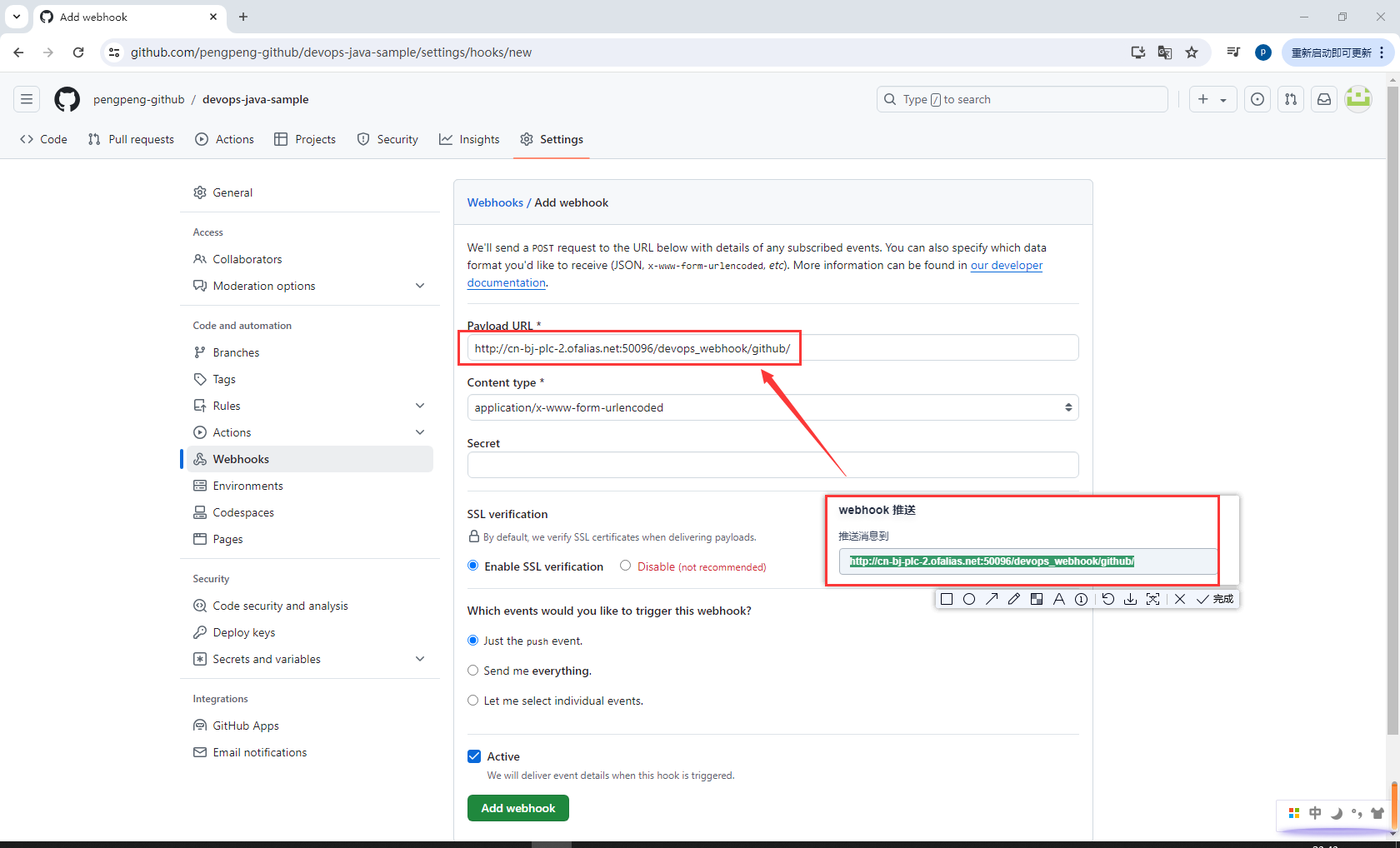Select Disable SSL verification radio button
Image resolution: width=1400 pixels, height=848 pixels.
coord(625,566)
